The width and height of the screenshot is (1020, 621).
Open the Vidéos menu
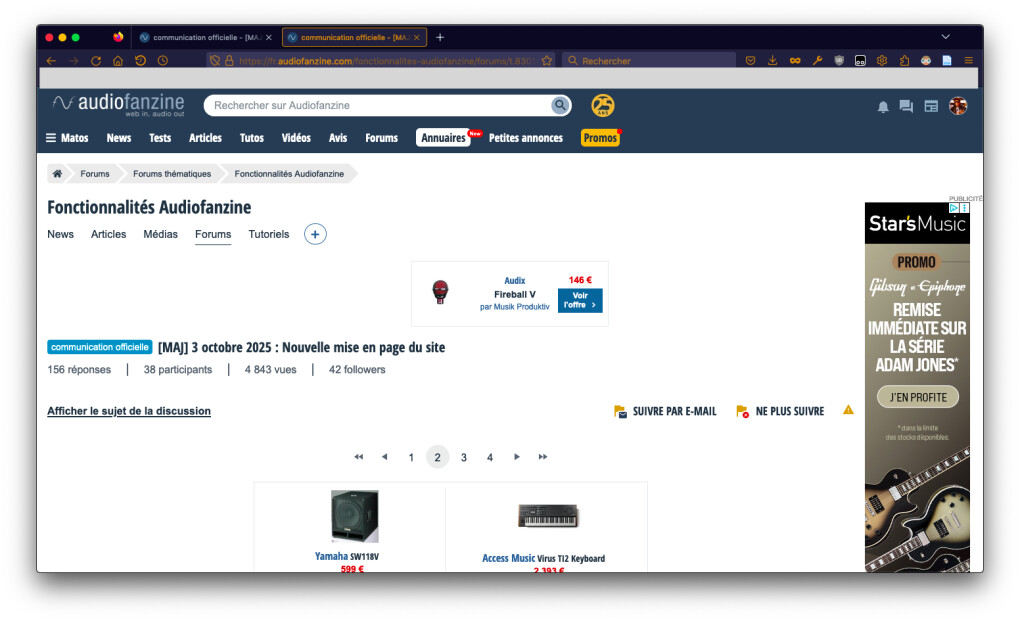click(x=296, y=138)
